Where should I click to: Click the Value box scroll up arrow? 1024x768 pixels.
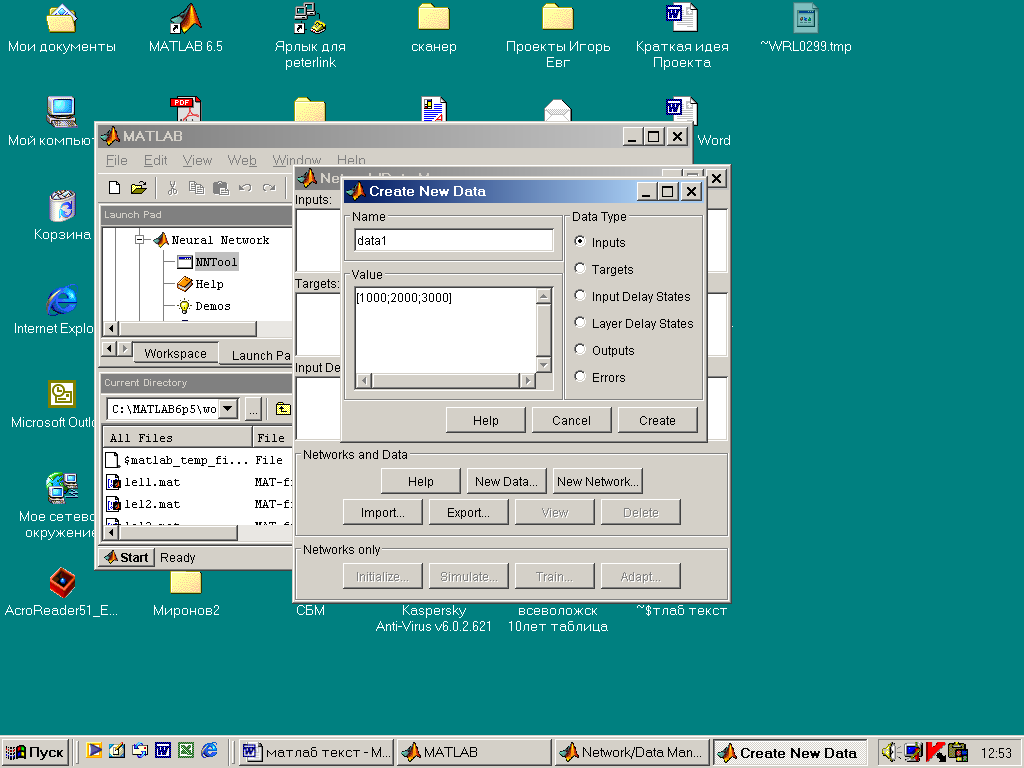click(x=543, y=296)
